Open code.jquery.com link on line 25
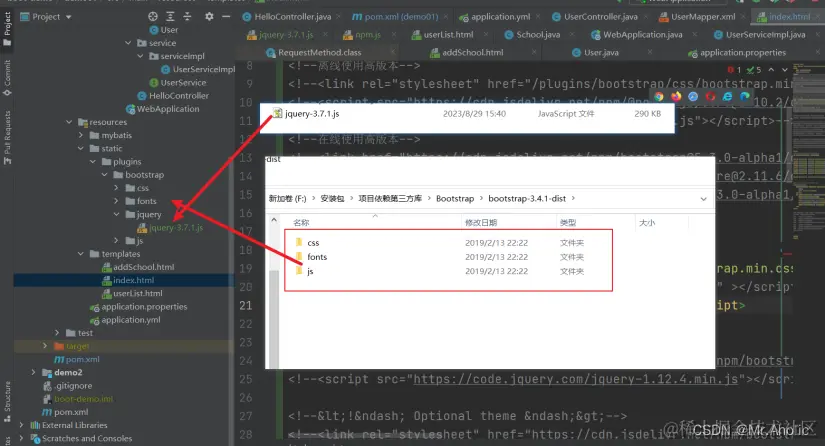The height and width of the screenshot is (446, 825). click(x=576, y=379)
